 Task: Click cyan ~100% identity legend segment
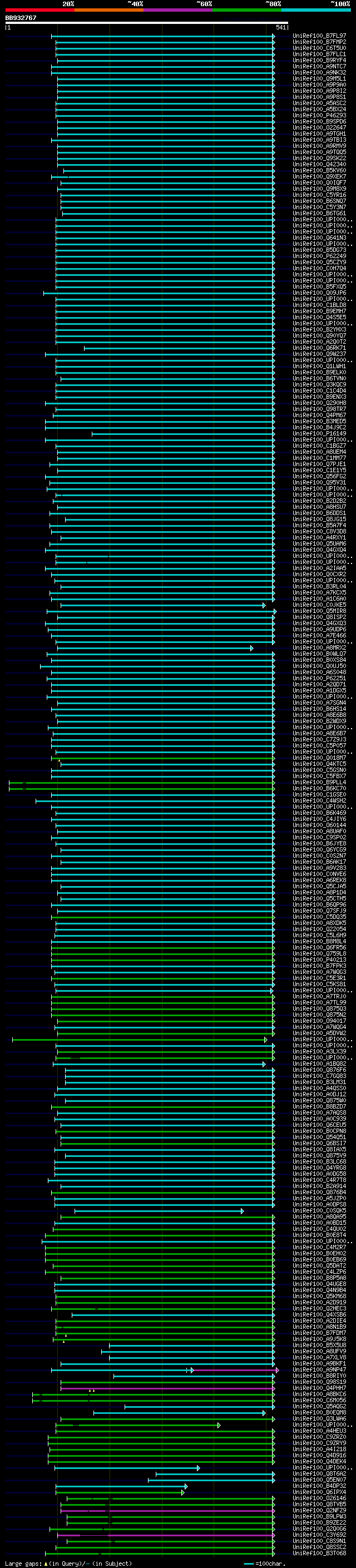(316, 10)
